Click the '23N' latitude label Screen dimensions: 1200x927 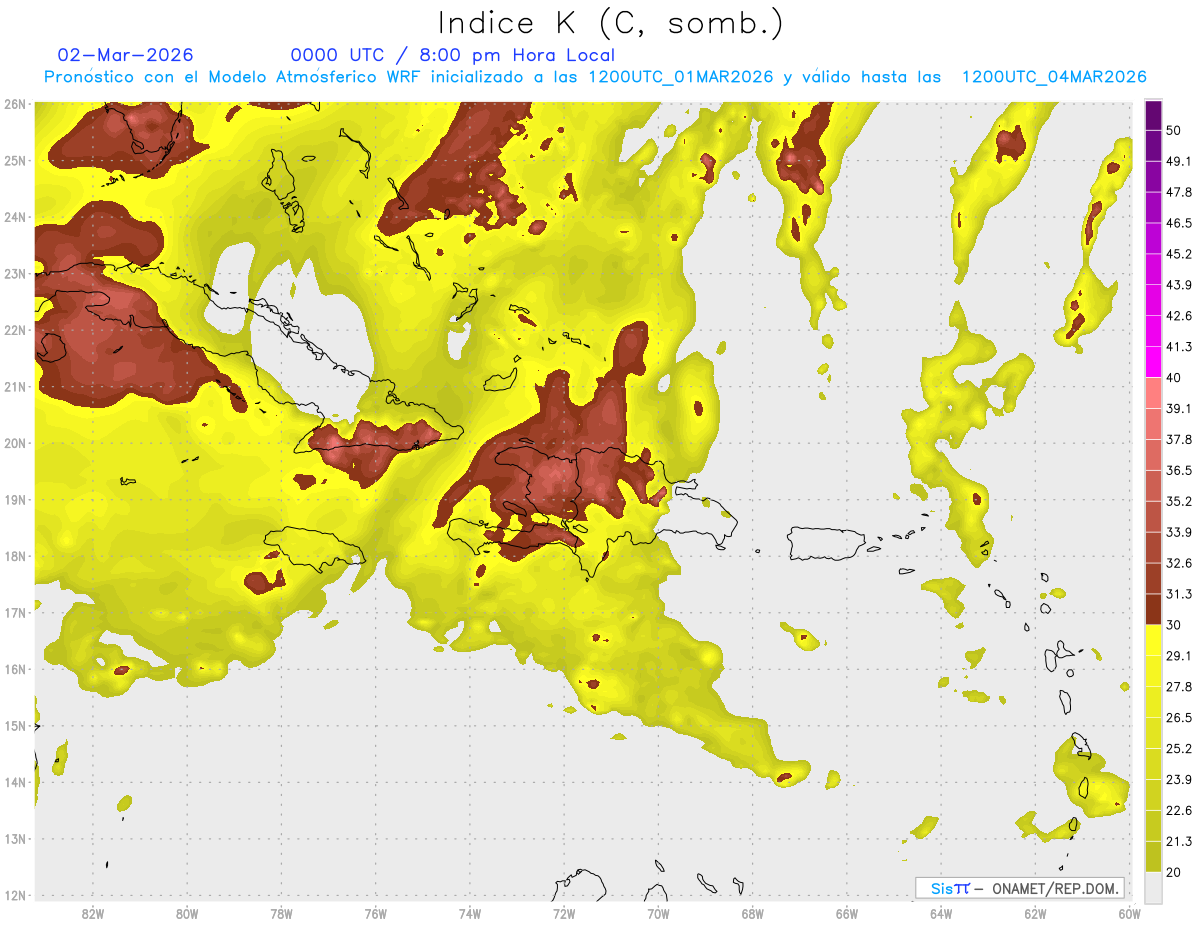(x=15, y=274)
